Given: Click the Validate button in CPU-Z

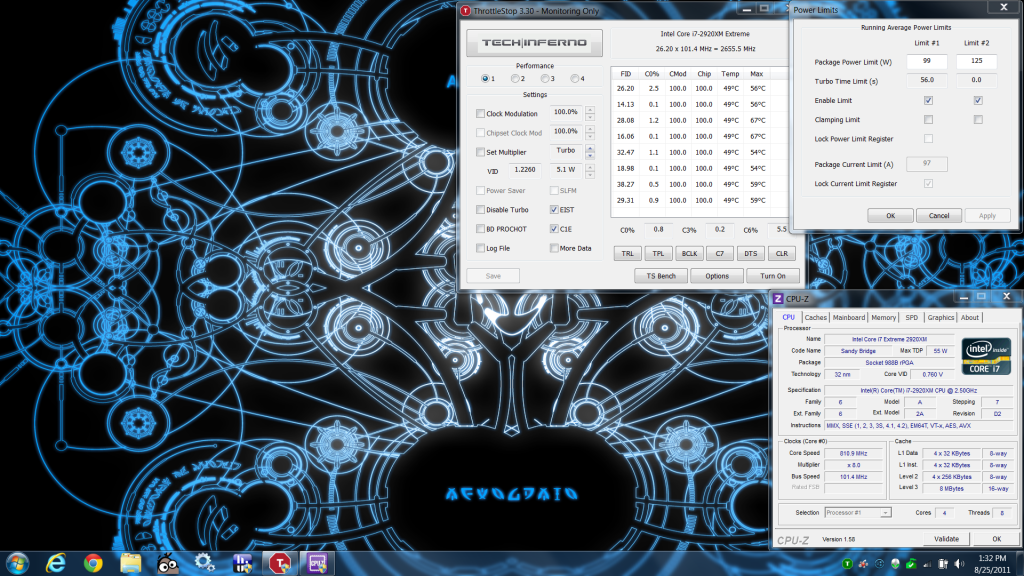Looking at the screenshot, I should coord(946,539).
